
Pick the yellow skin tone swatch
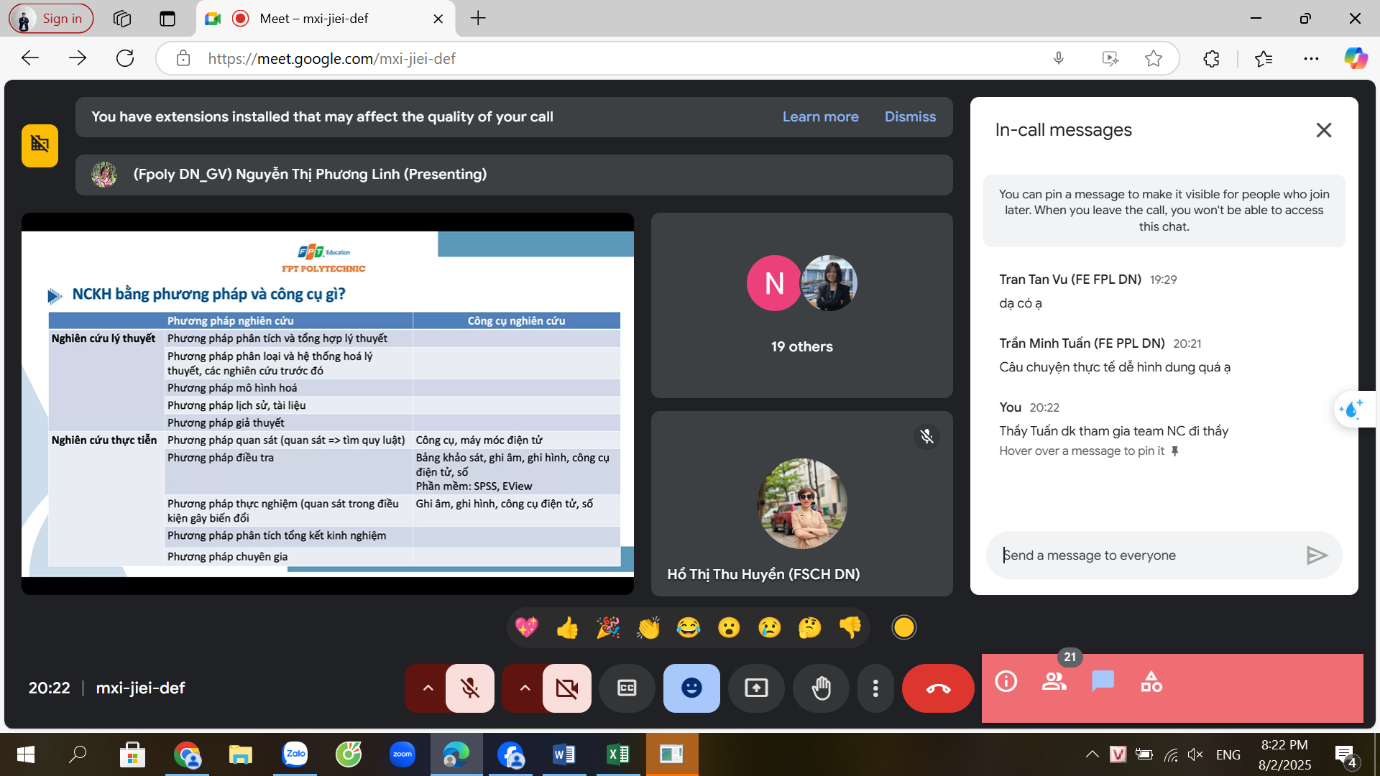tap(904, 627)
